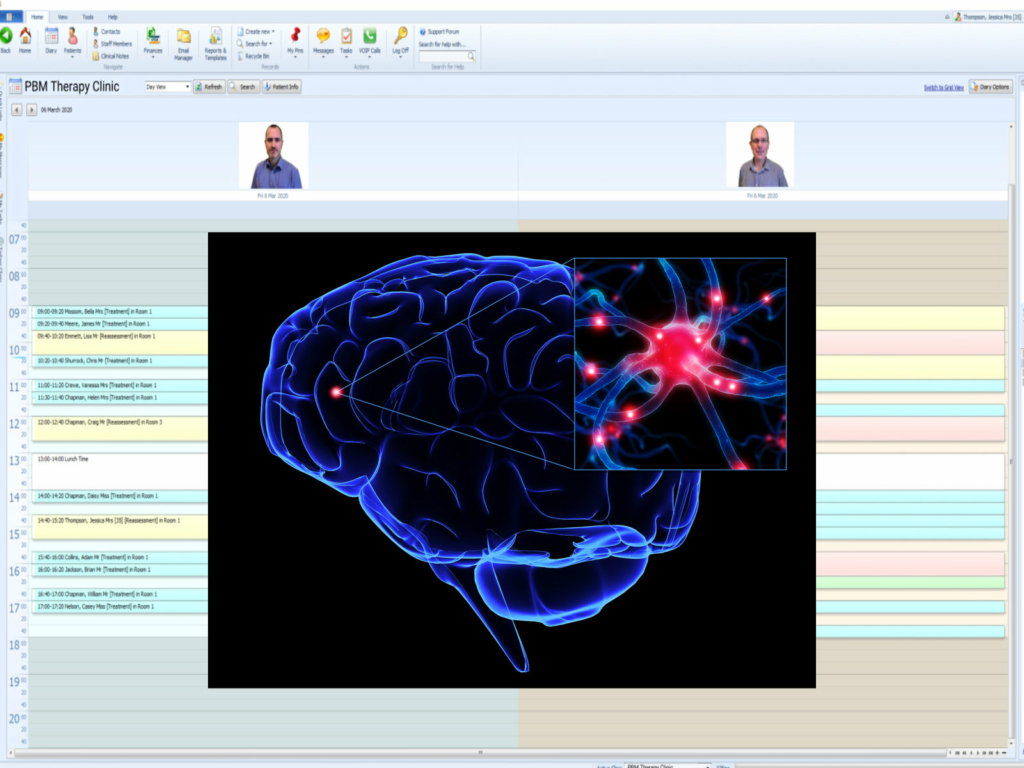View Staff Members records
1024x768 pixels.
coord(113,44)
